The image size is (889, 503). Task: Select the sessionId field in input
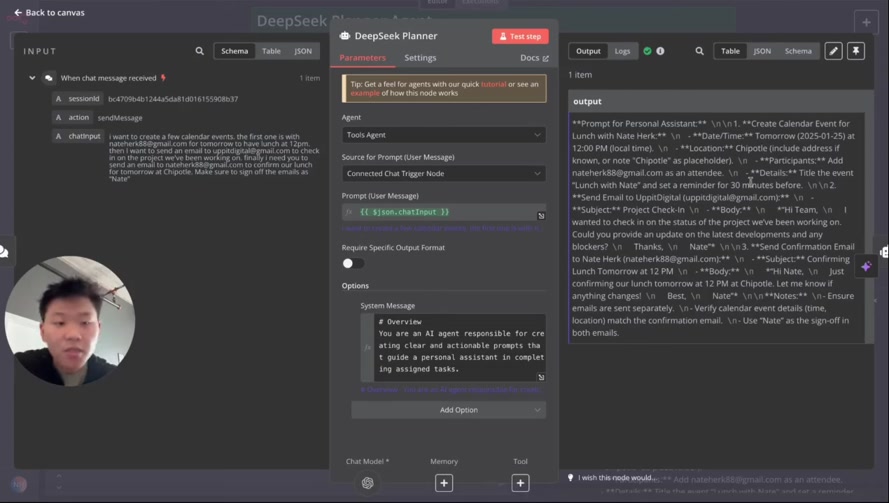click(78, 99)
